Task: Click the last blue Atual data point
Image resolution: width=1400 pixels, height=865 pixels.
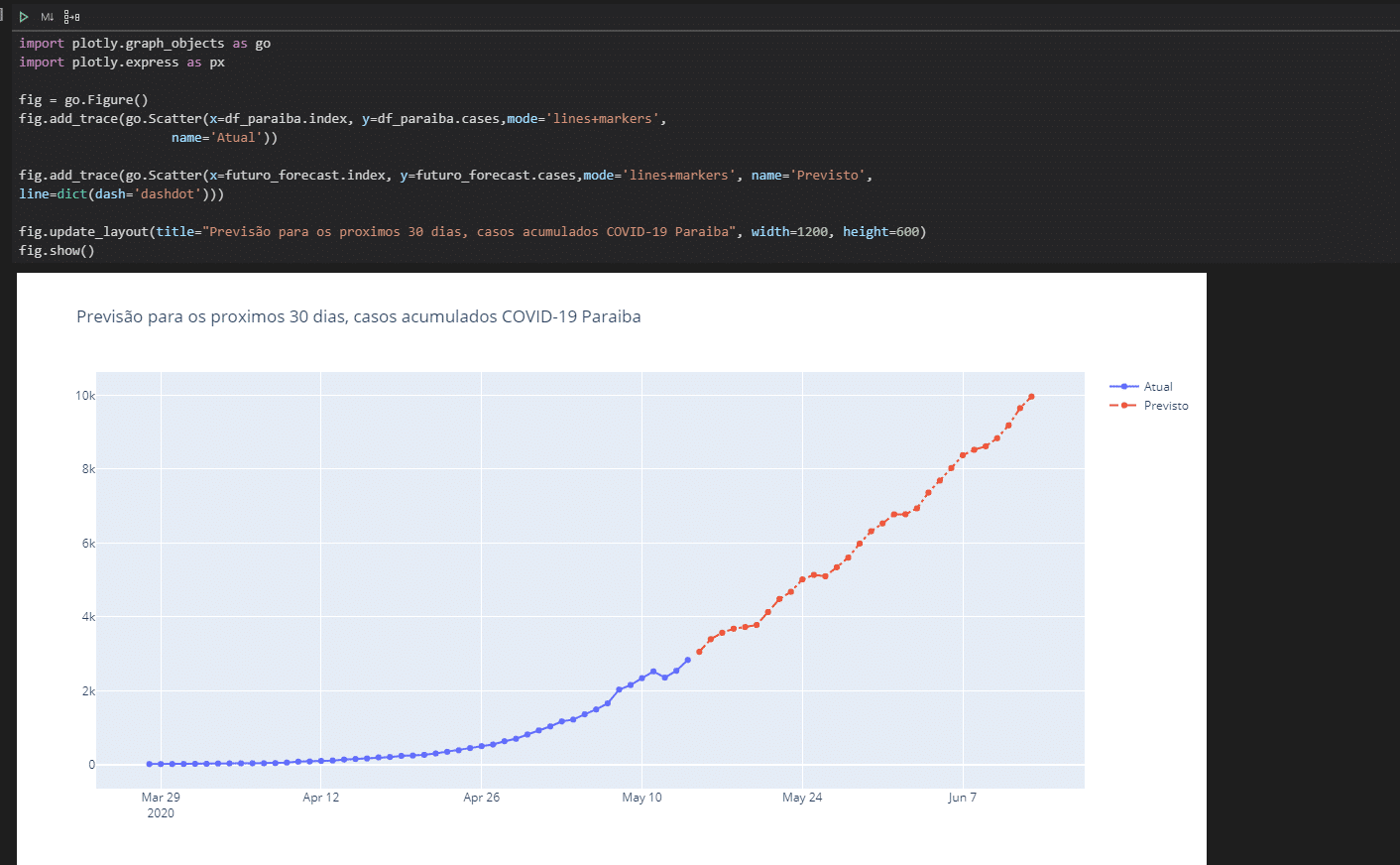Action: pos(687,660)
